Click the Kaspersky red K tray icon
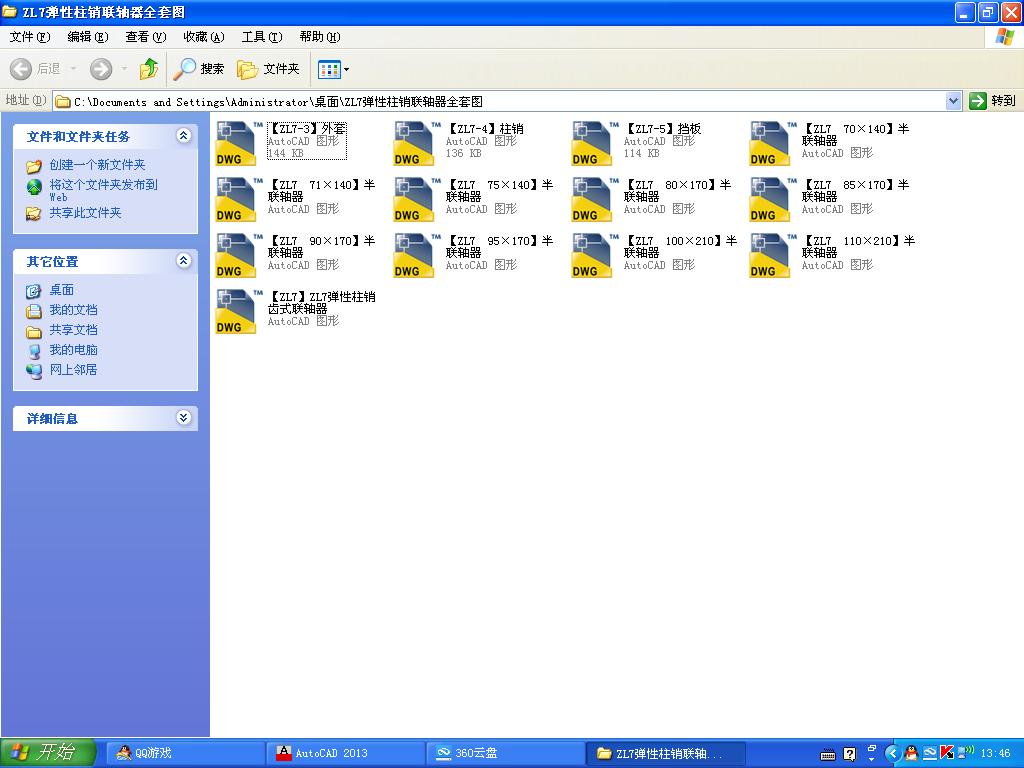 tap(946, 754)
